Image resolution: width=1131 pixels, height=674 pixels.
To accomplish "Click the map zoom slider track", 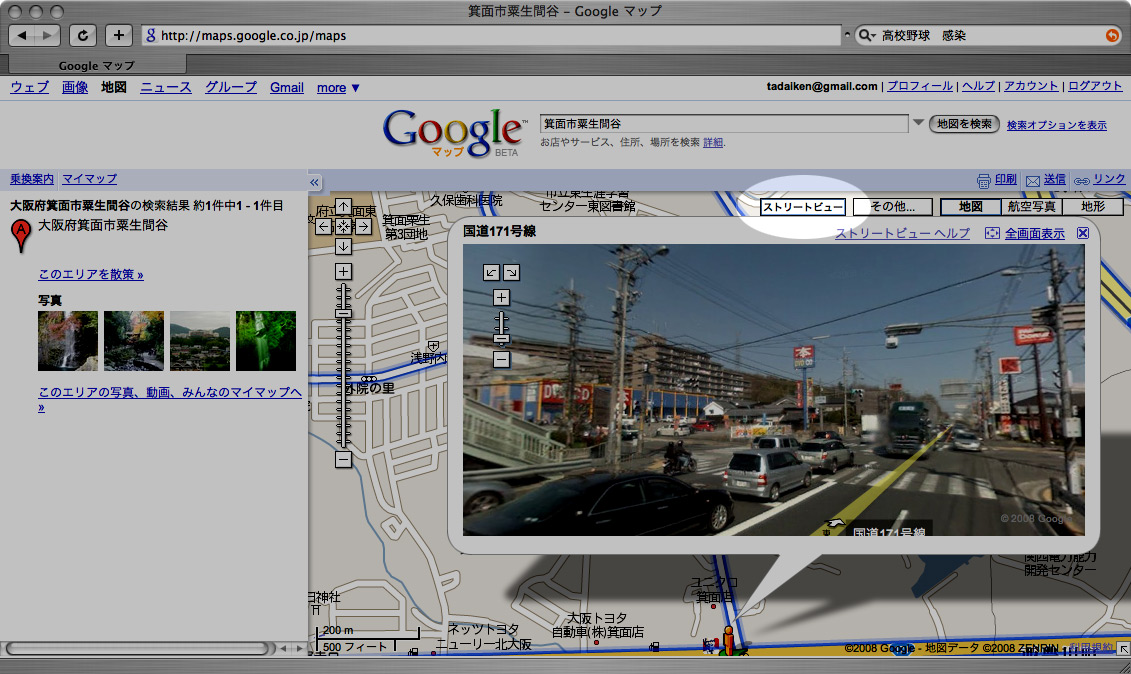I will pyautogui.click(x=343, y=365).
